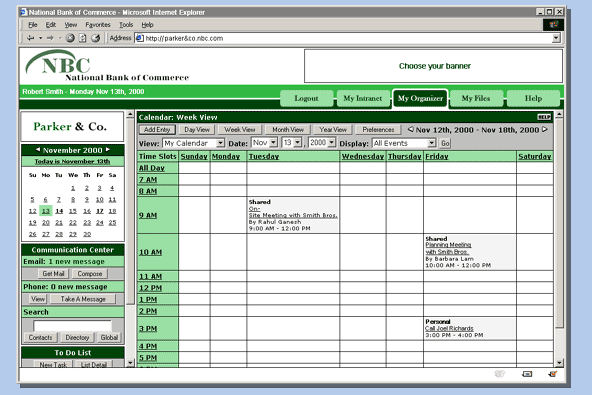The height and width of the screenshot is (395, 592).
Task: Click the Compose button
Action: (x=90, y=274)
